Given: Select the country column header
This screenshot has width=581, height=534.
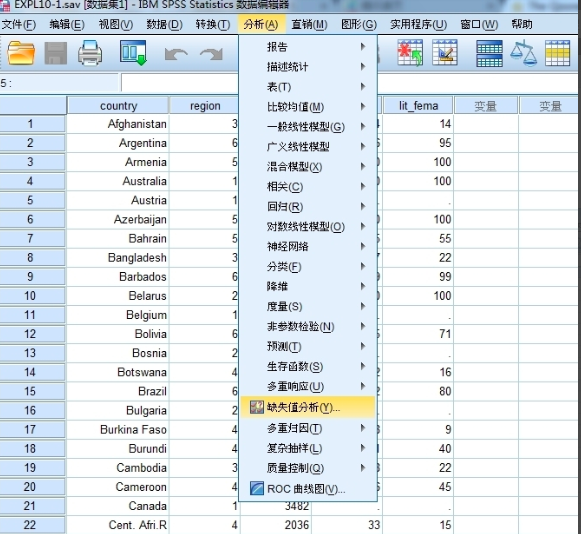Looking at the screenshot, I should point(118,106).
